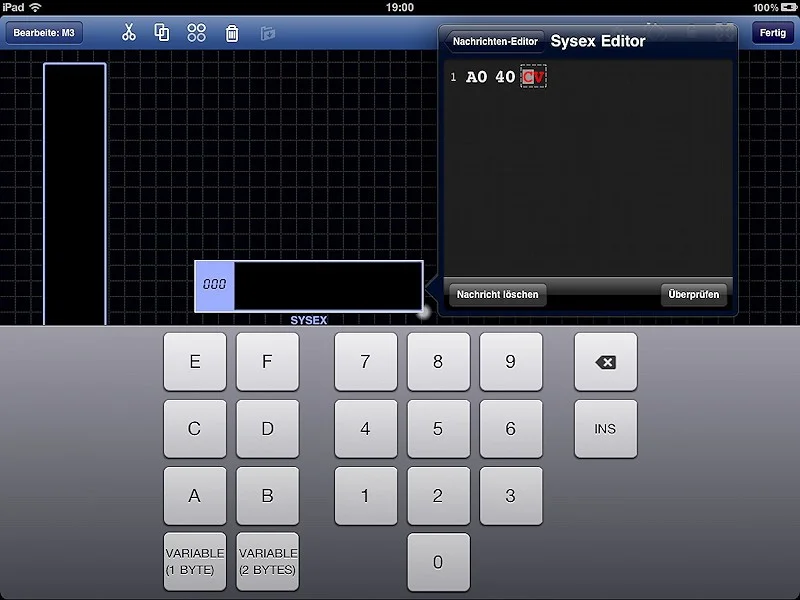Insert VARIABLE (1 BYTE)
The height and width of the screenshot is (600, 800).
[x=195, y=561]
